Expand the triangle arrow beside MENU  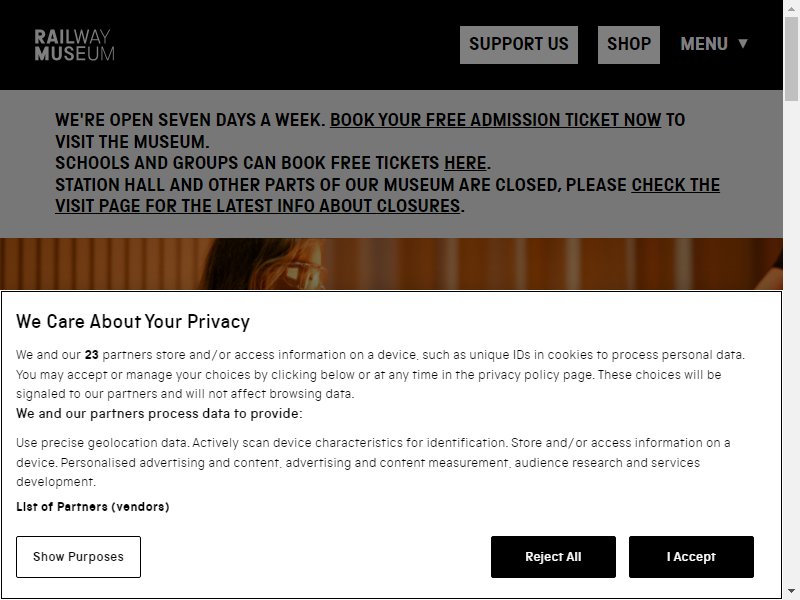[743, 43]
